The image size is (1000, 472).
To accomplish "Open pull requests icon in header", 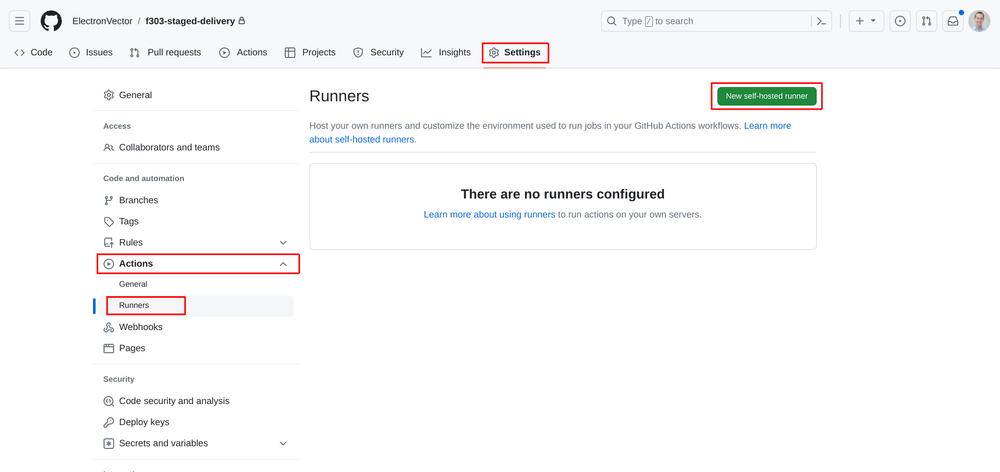I will (926, 21).
